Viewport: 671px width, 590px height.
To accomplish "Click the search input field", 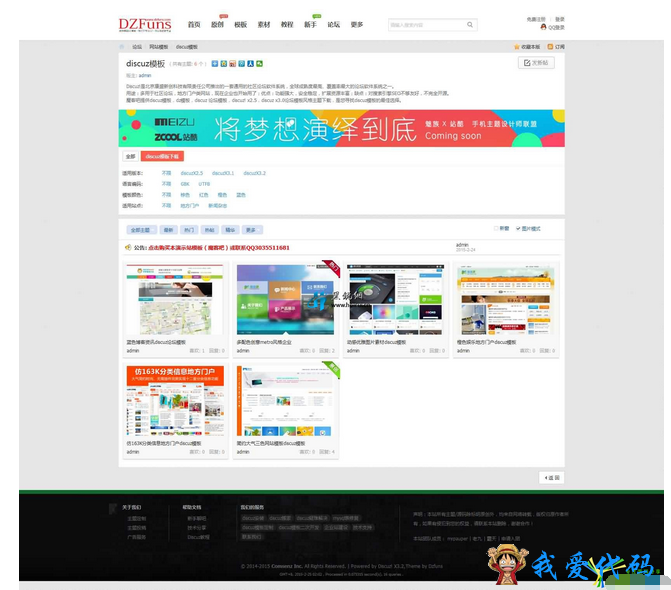I will (427, 25).
